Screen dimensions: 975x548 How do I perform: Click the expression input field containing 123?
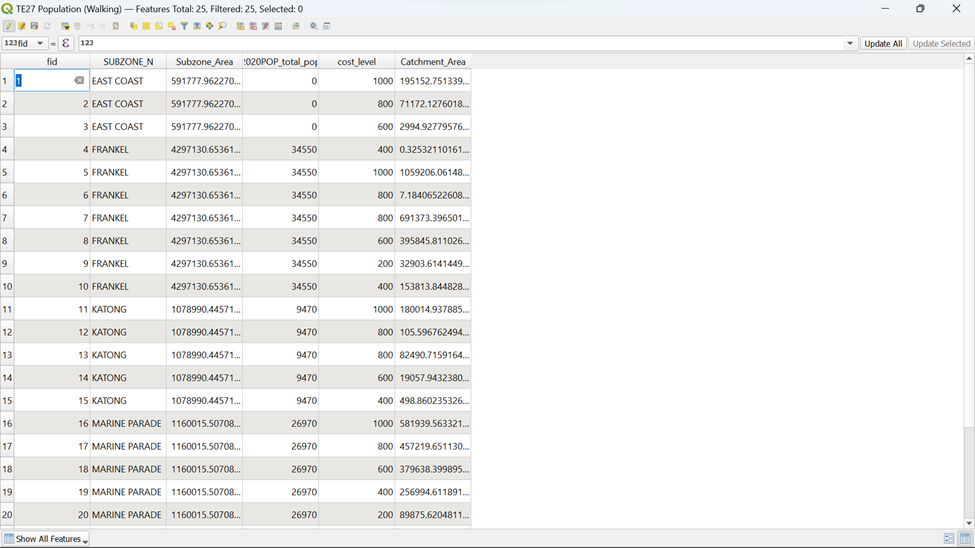click(460, 44)
